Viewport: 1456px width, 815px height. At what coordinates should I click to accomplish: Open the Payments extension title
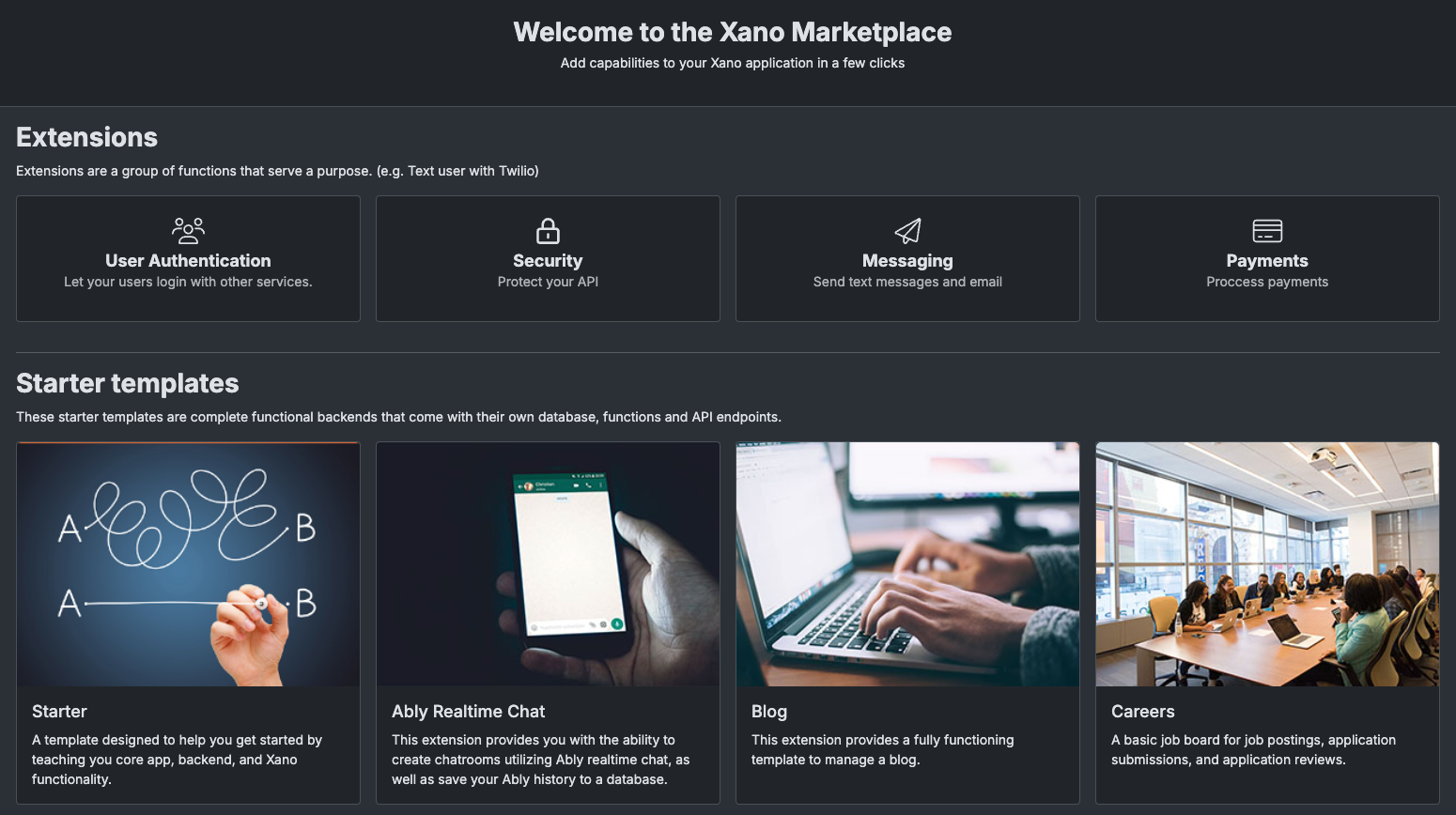(1267, 261)
